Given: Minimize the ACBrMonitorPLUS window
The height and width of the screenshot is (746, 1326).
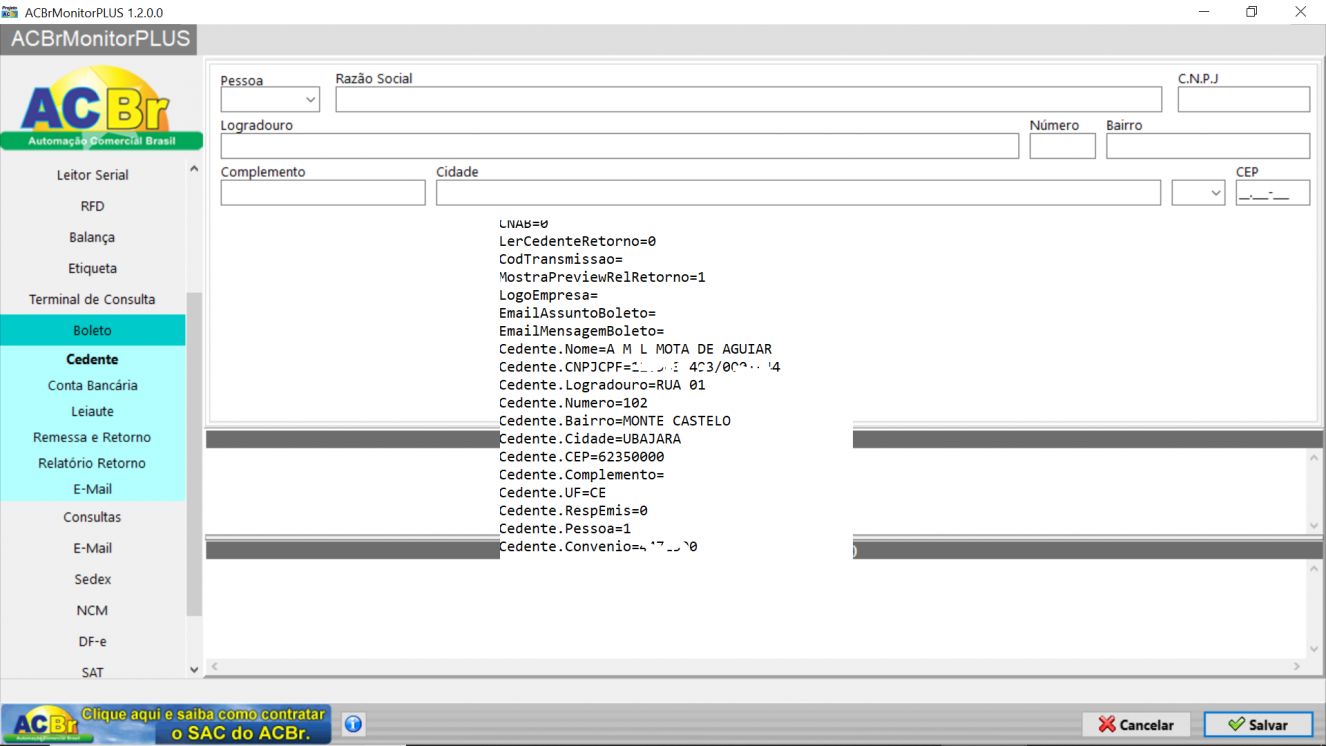Looking at the screenshot, I should [1205, 12].
